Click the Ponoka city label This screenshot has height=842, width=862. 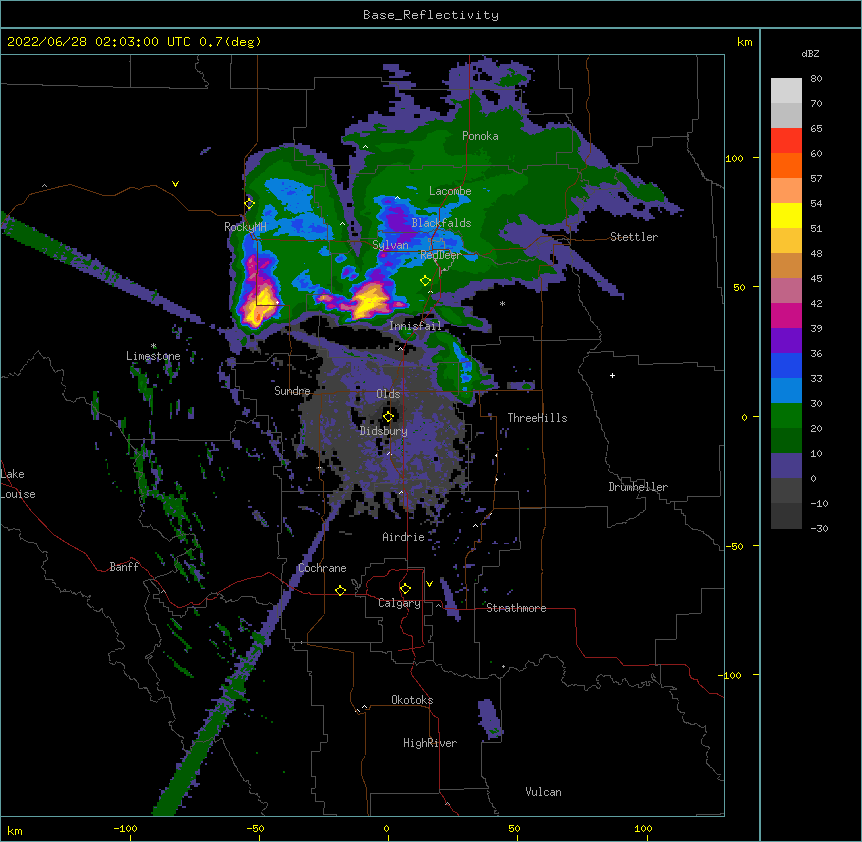point(480,136)
